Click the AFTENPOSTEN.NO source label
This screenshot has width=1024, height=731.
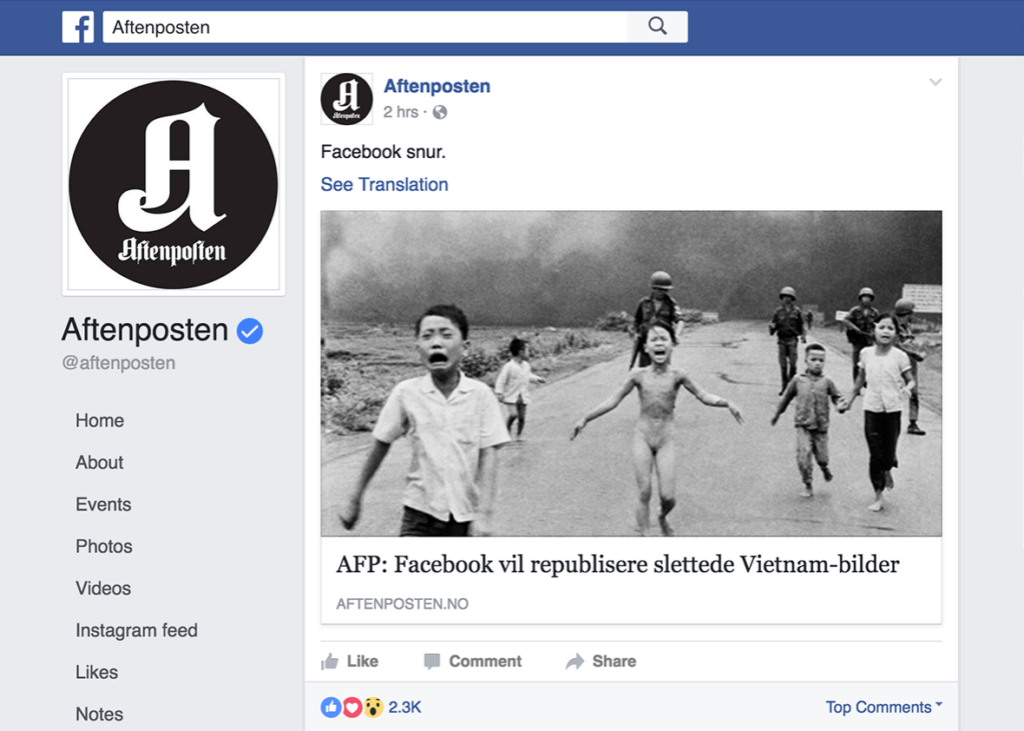click(x=402, y=604)
